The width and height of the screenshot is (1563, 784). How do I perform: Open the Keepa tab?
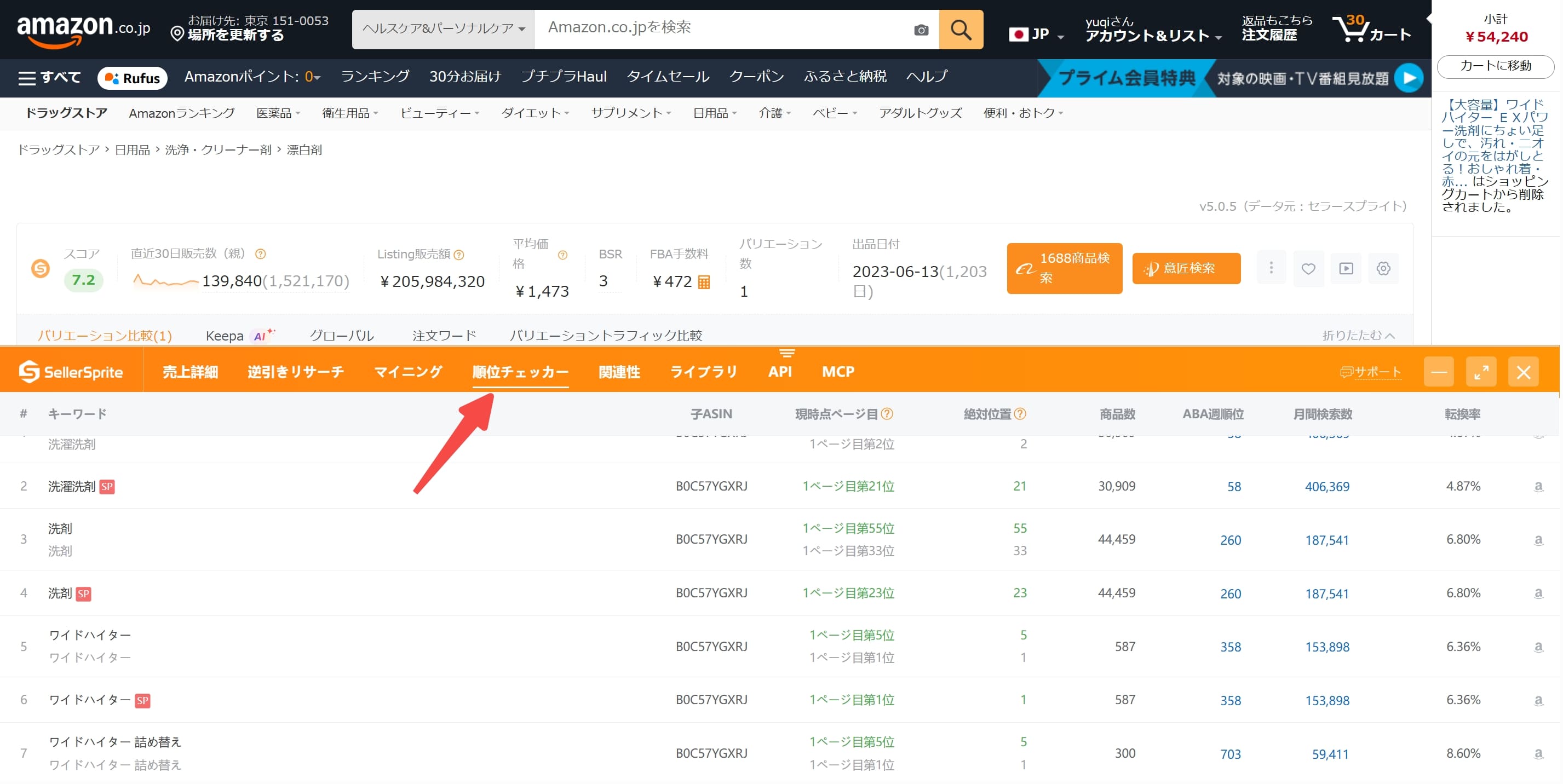240,335
